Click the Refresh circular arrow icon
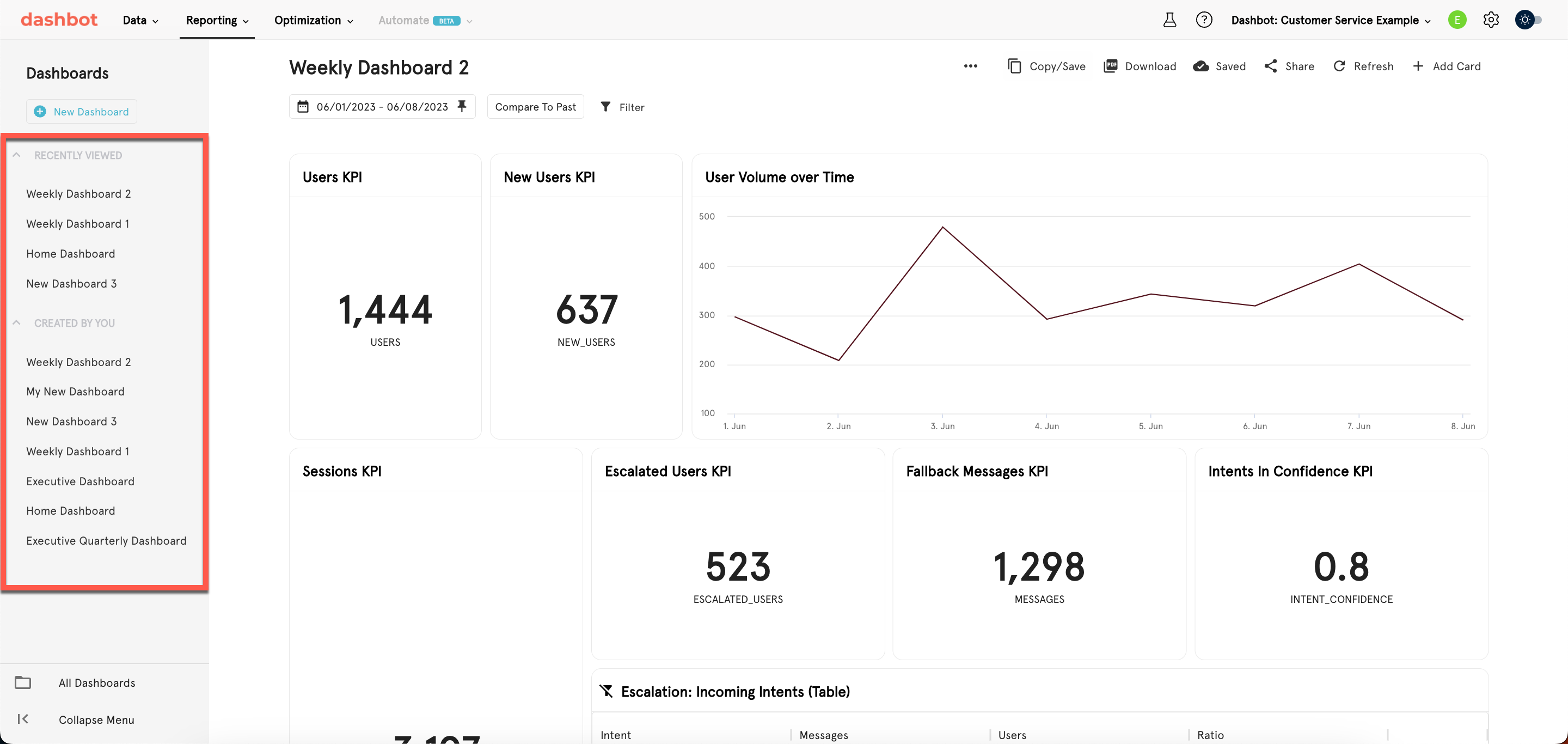This screenshot has height=744, width=1568. pos(1339,66)
